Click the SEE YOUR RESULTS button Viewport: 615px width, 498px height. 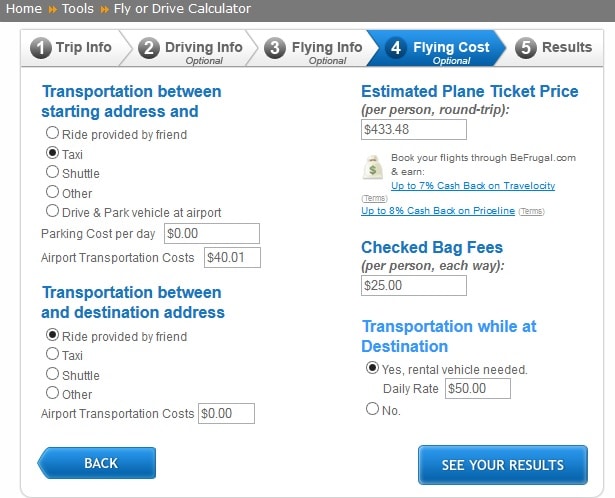[x=503, y=465]
